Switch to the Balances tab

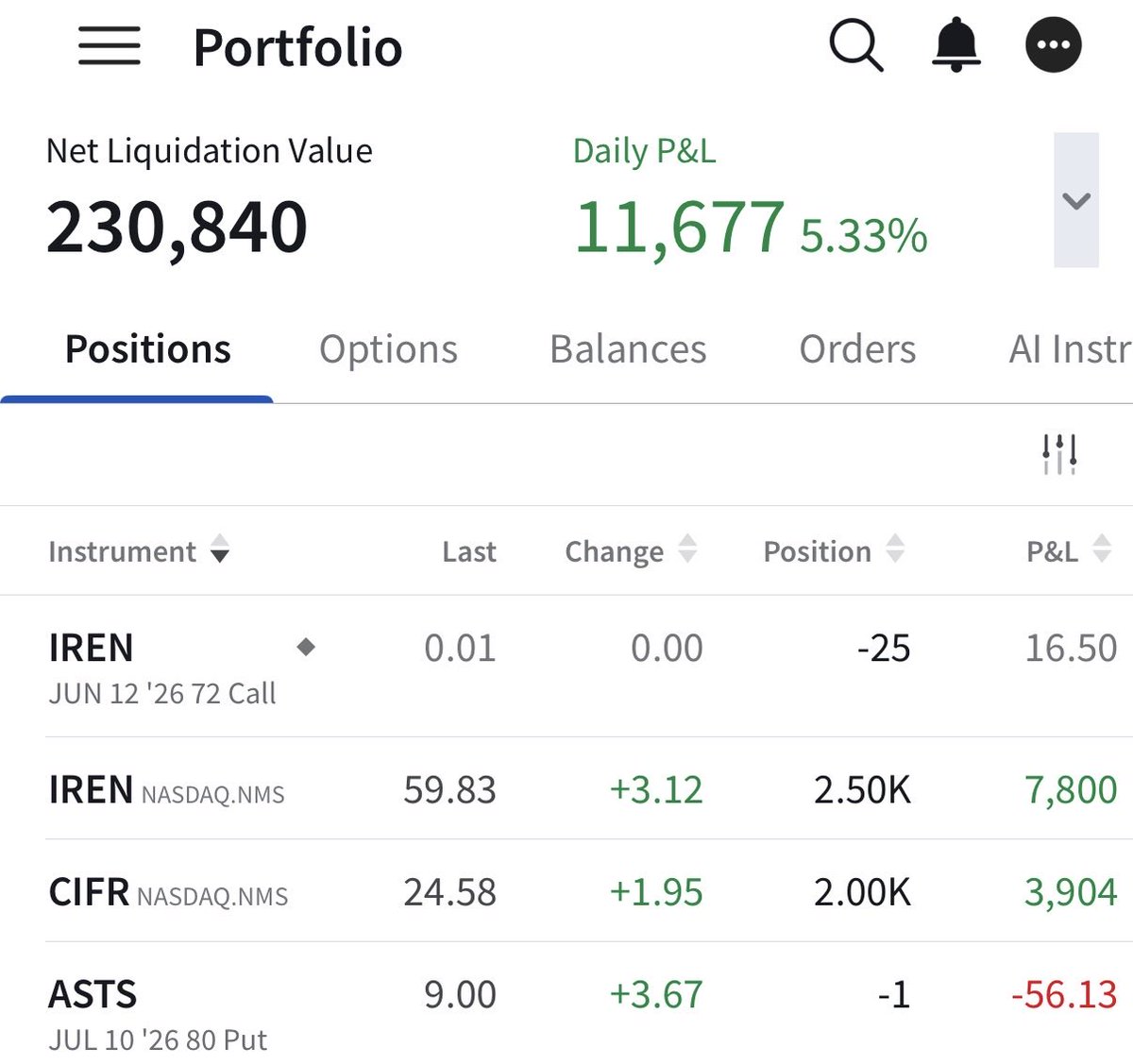point(628,349)
